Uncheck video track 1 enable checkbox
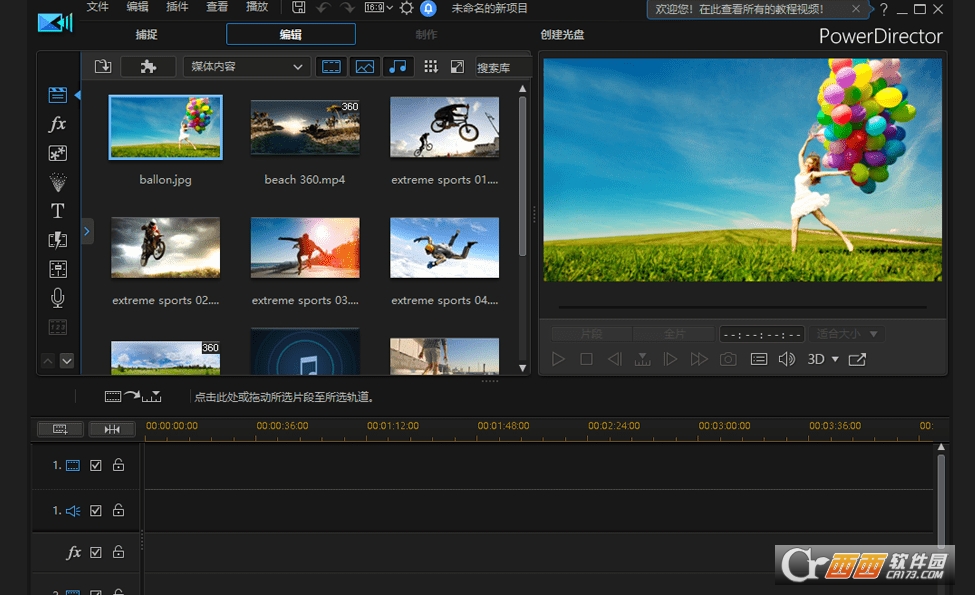This screenshot has height=595, width=975. click(96, 465)
